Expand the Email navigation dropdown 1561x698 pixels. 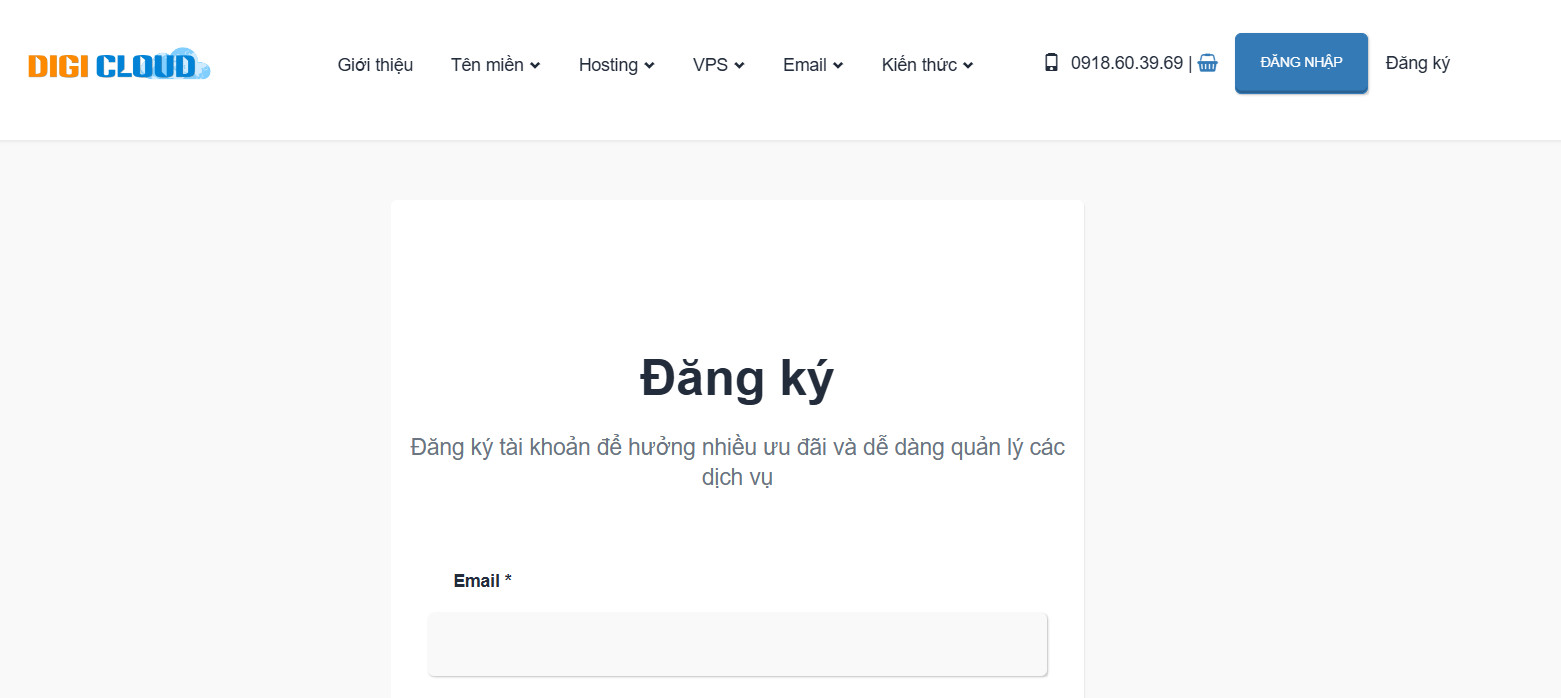[x=838, y=66]
